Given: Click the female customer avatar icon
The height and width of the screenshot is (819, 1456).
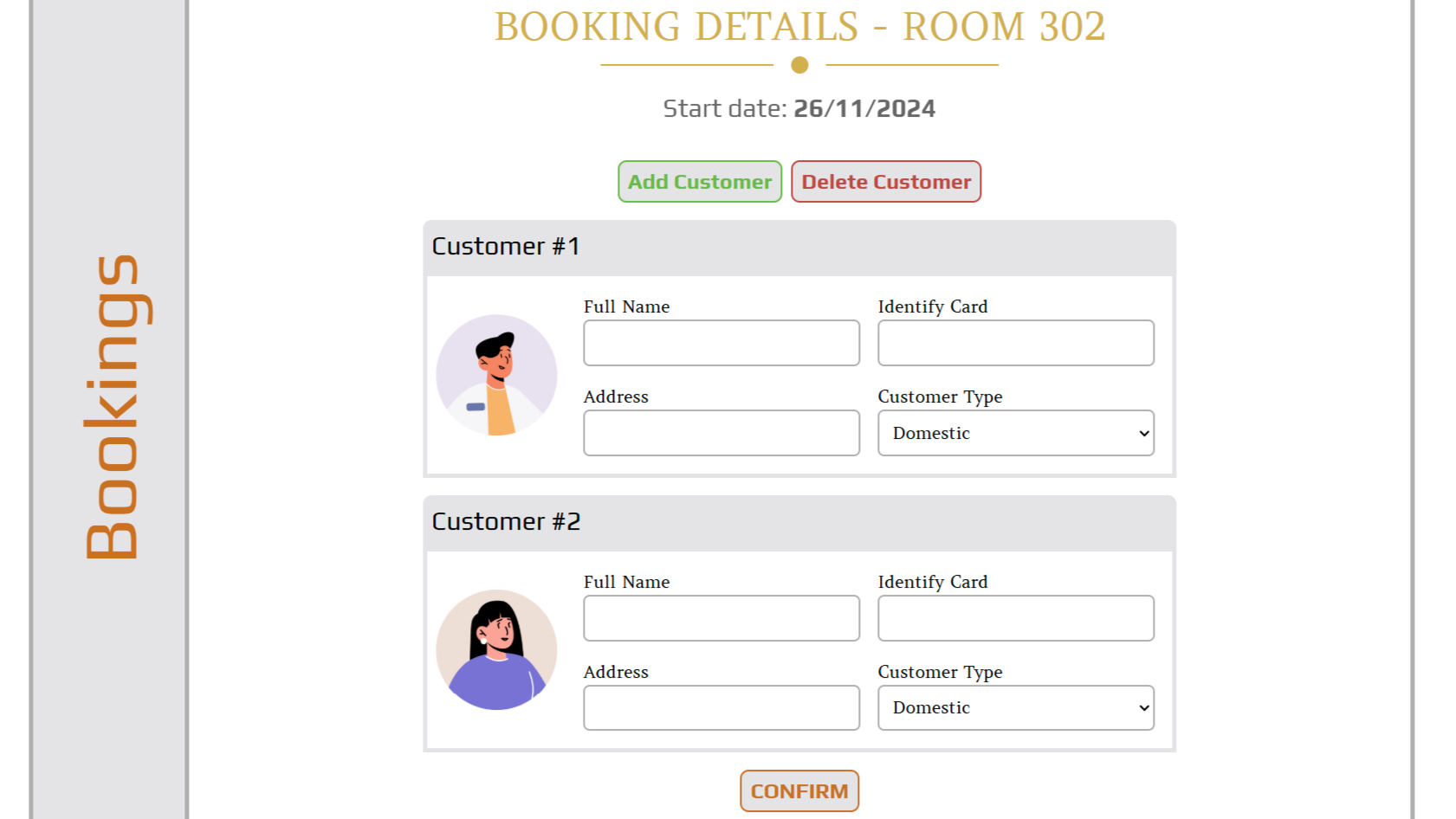Looking at the screenshot, I should [x=496, y=649].
